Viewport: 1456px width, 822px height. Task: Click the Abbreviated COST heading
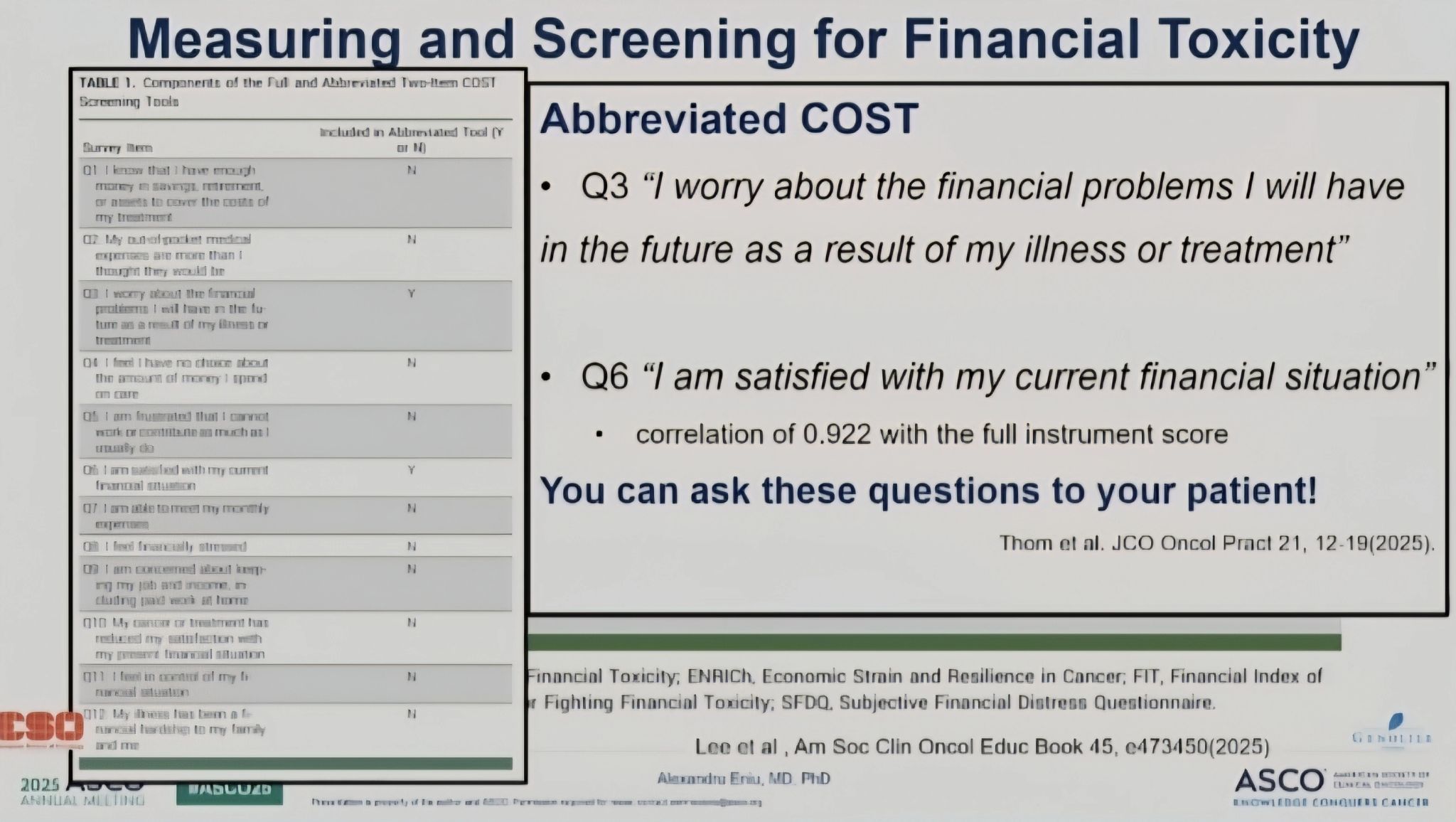coord(729,118)
